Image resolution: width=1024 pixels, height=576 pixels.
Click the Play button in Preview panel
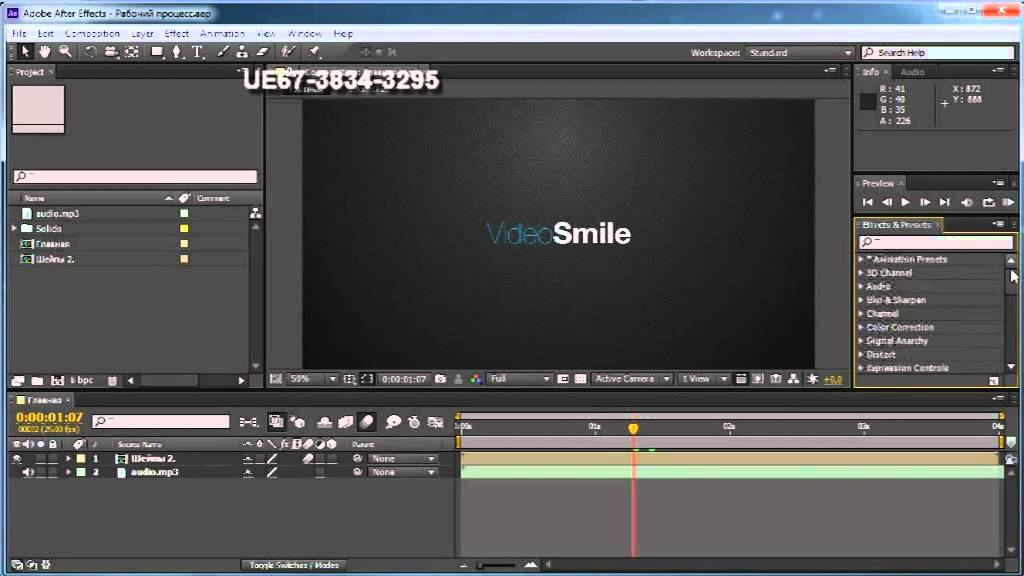tap(905, 202)
